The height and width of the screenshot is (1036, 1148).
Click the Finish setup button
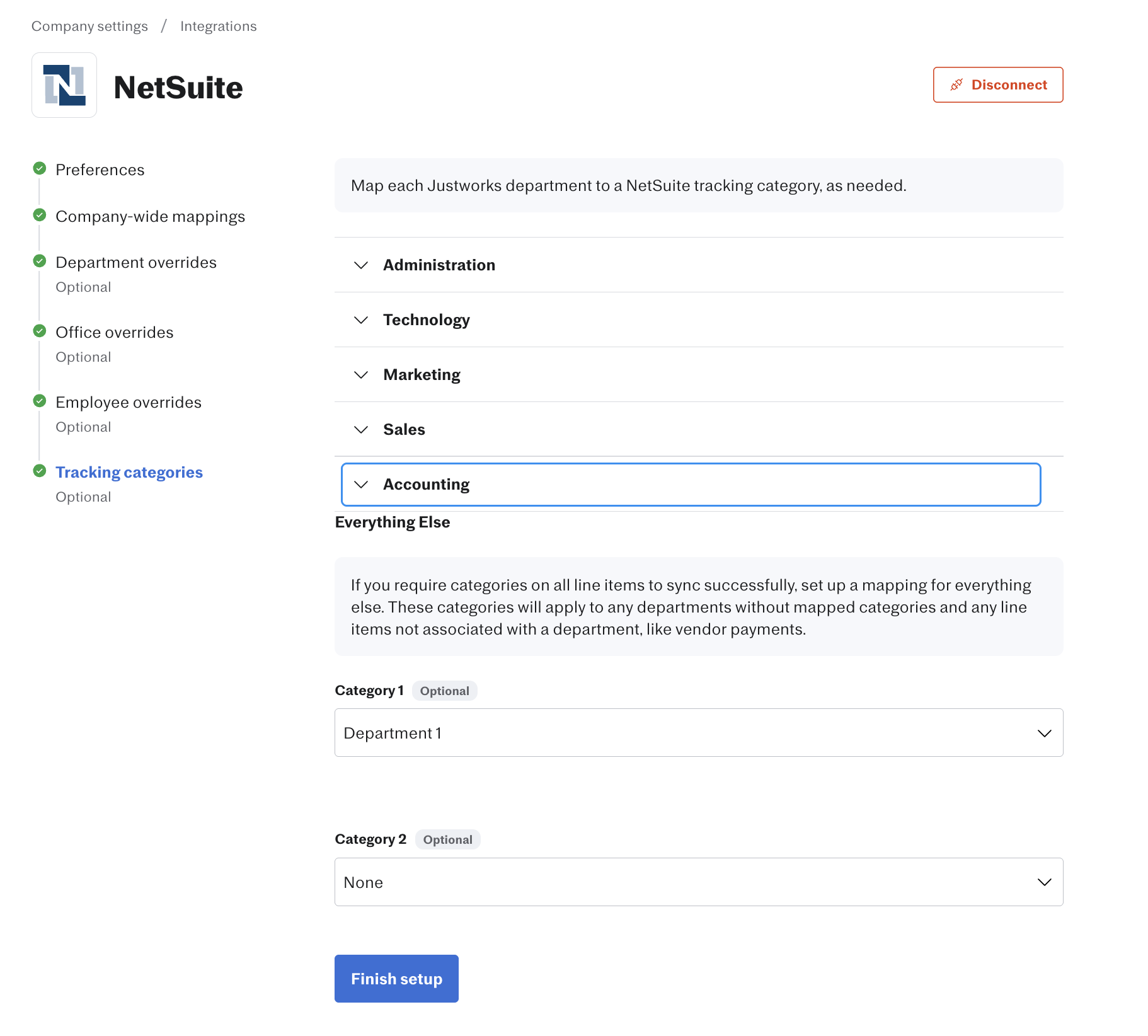[x=396, y=978]
